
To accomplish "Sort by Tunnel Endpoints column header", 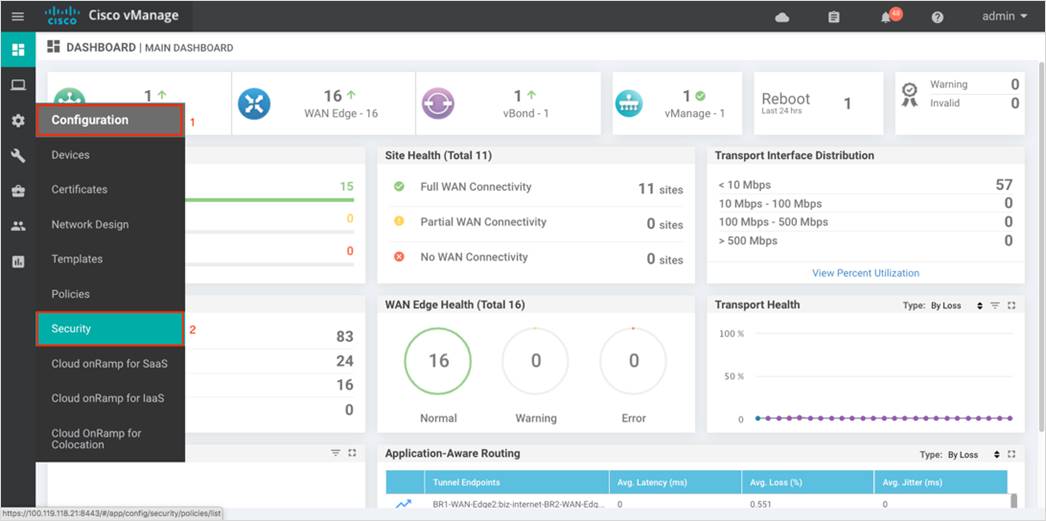I will [517, 482].
